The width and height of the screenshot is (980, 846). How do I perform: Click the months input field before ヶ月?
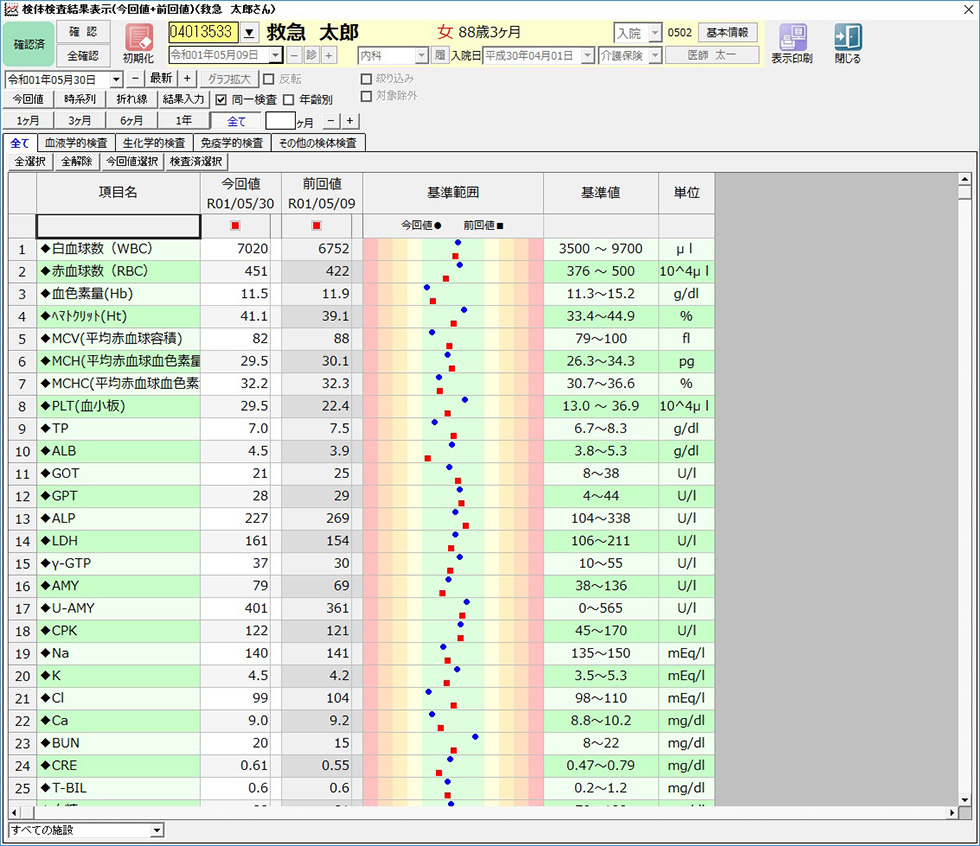(280, 121)
